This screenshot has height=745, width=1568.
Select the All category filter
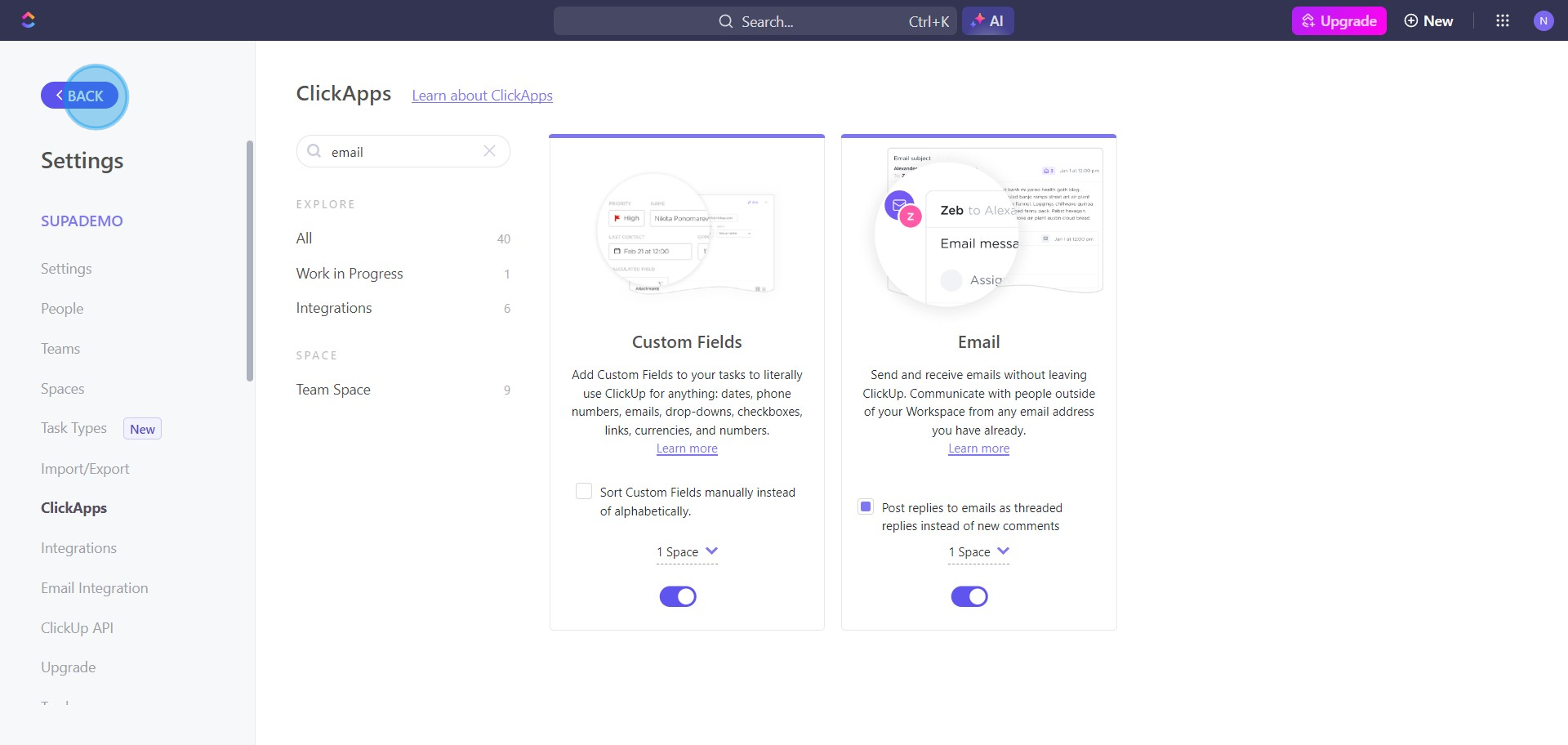[403, 239]
